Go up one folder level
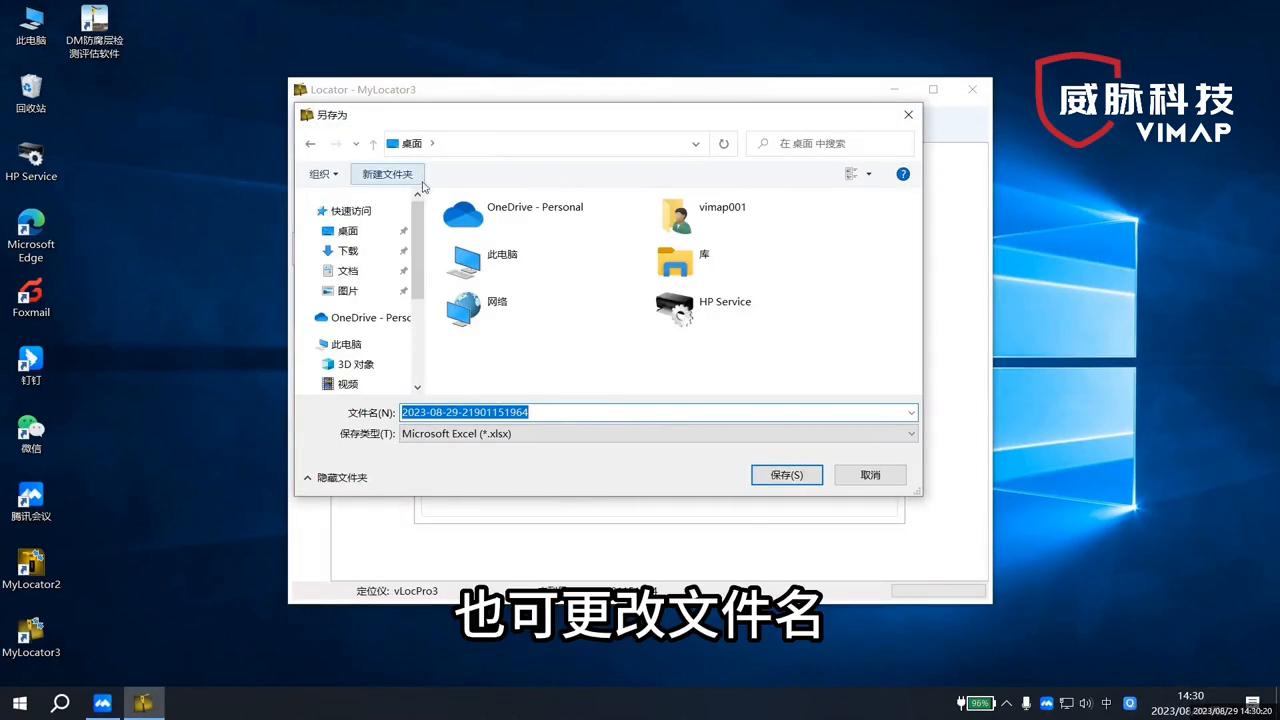Viewport: 1280px width, 720px height. coord(373,144)
